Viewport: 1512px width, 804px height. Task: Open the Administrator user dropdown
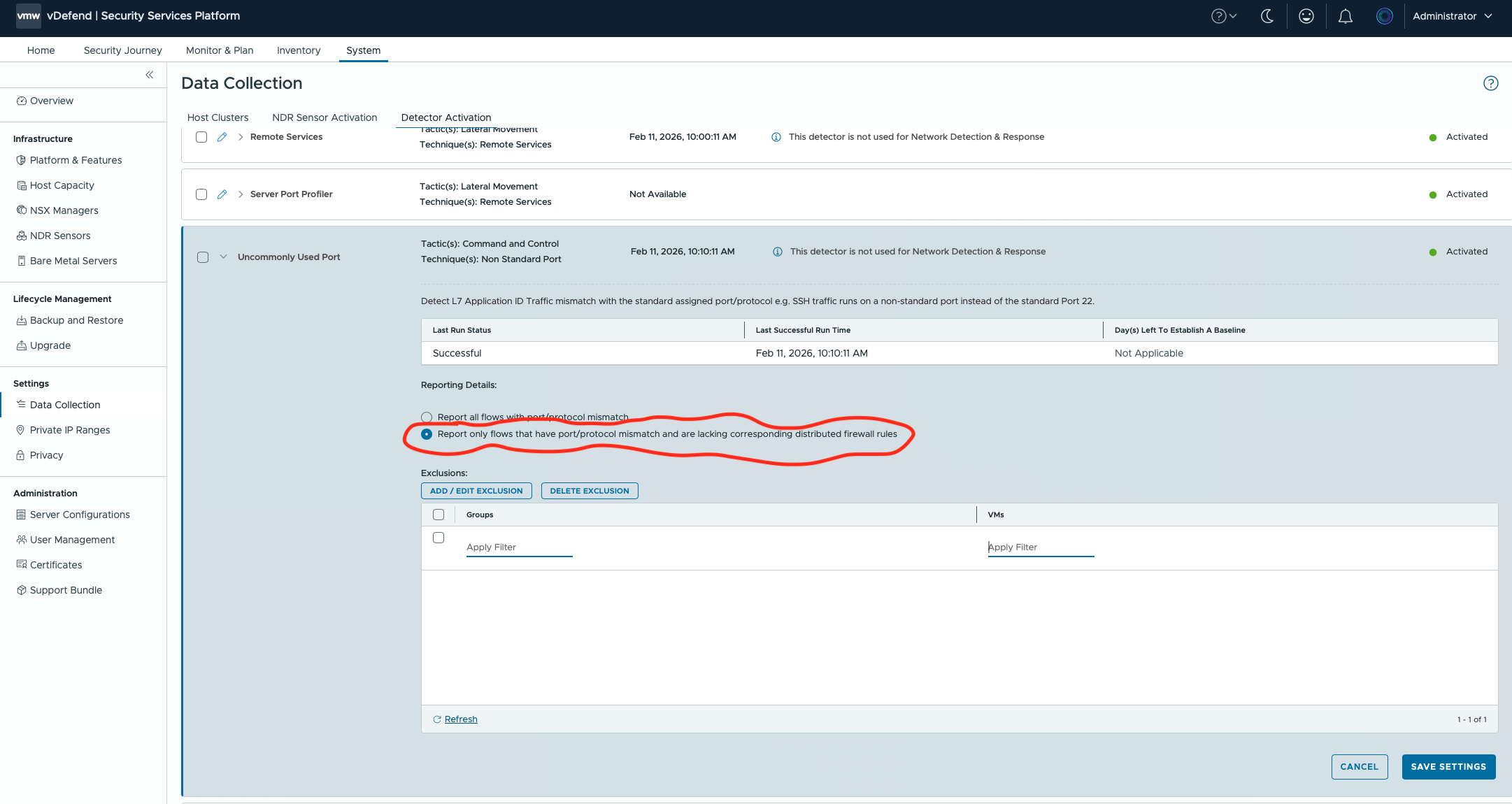point(1452,16)
